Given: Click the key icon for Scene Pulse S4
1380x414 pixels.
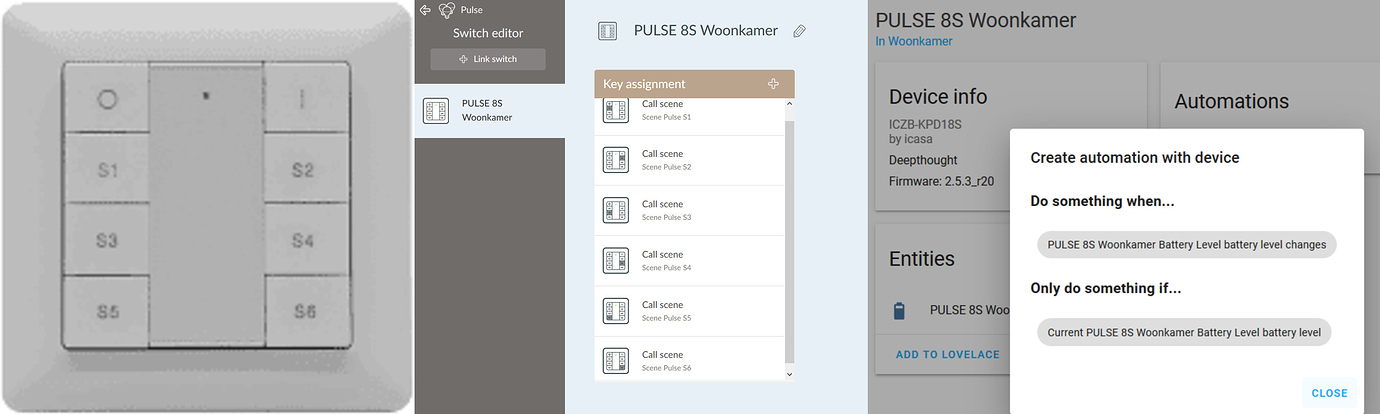Looking at the screenshot, I should click(616, 260).
